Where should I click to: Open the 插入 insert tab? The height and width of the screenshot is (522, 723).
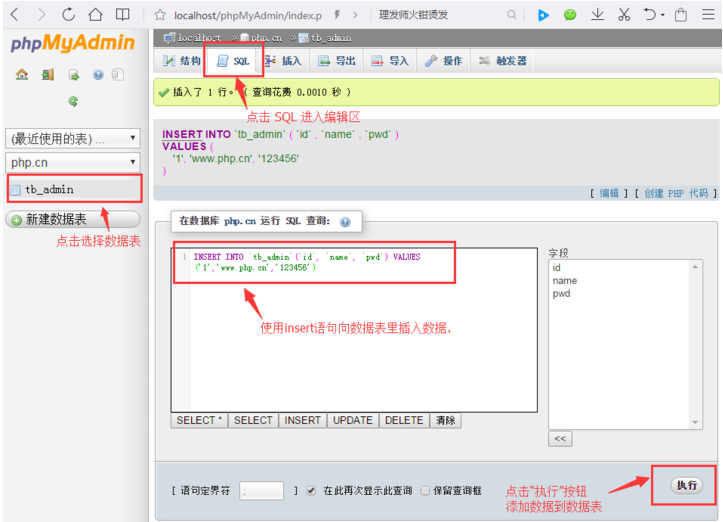[284, 61]
